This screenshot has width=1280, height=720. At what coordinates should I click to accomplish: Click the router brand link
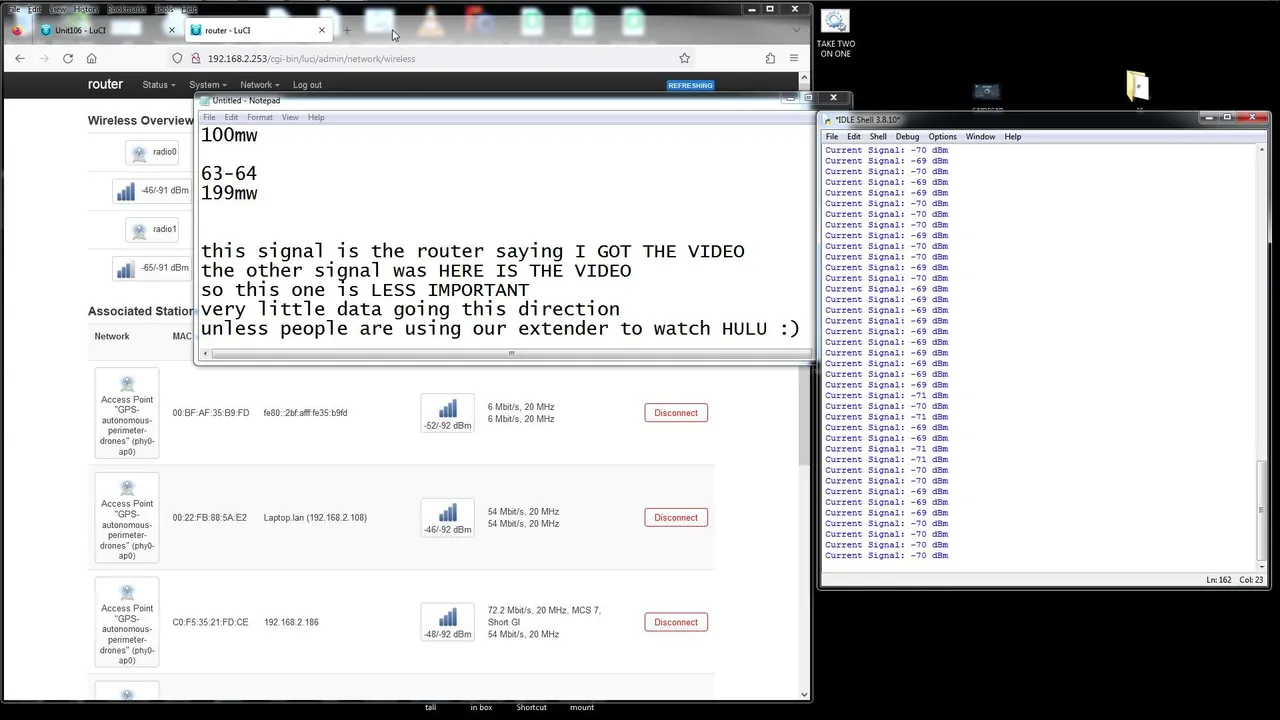coord(105,84)
